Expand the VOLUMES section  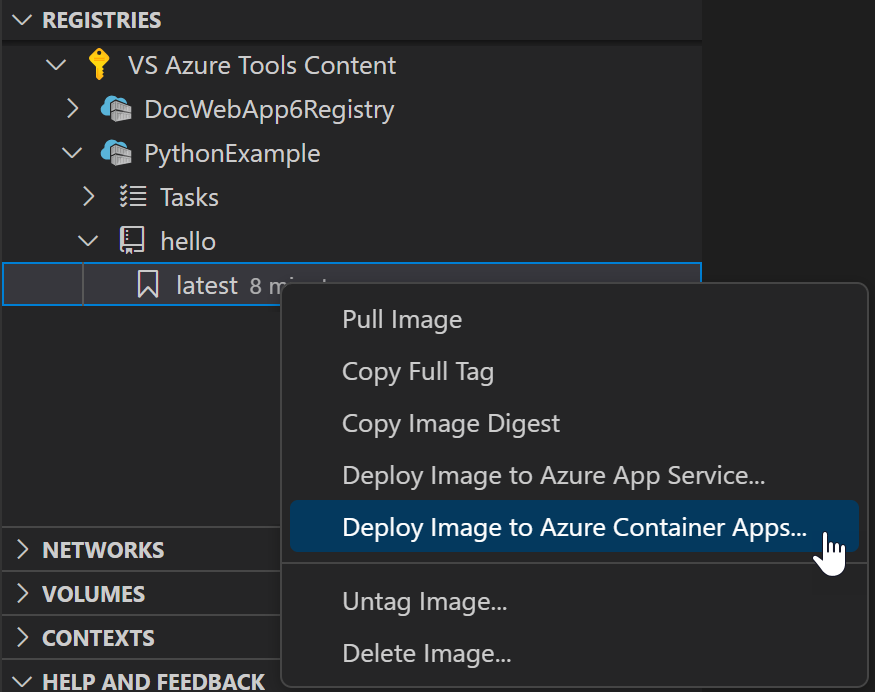(22, 593)
